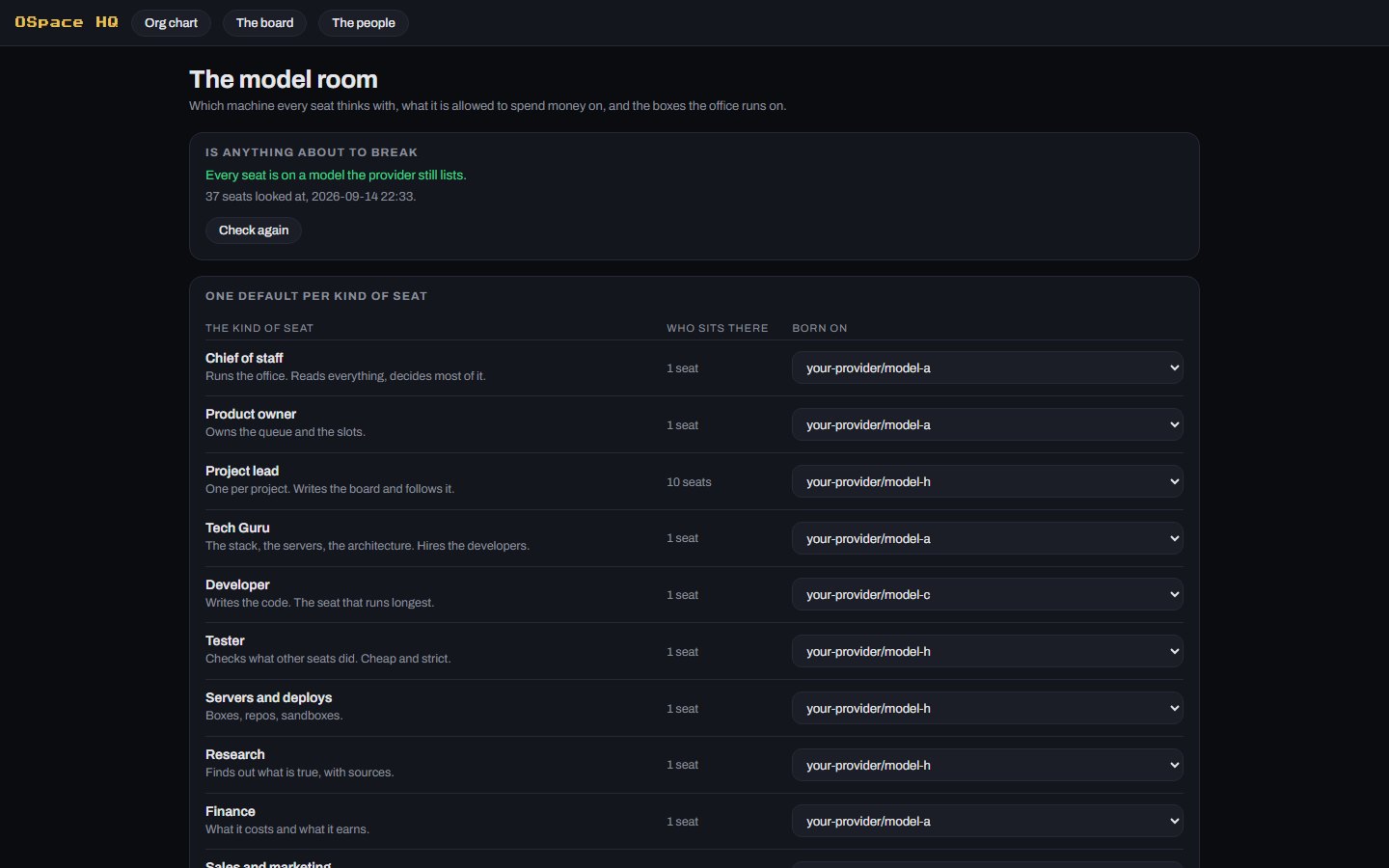The image size is (1389, 868).
Task: Click 'Is anything about to break' heading
Action: (x=312, y=152)
